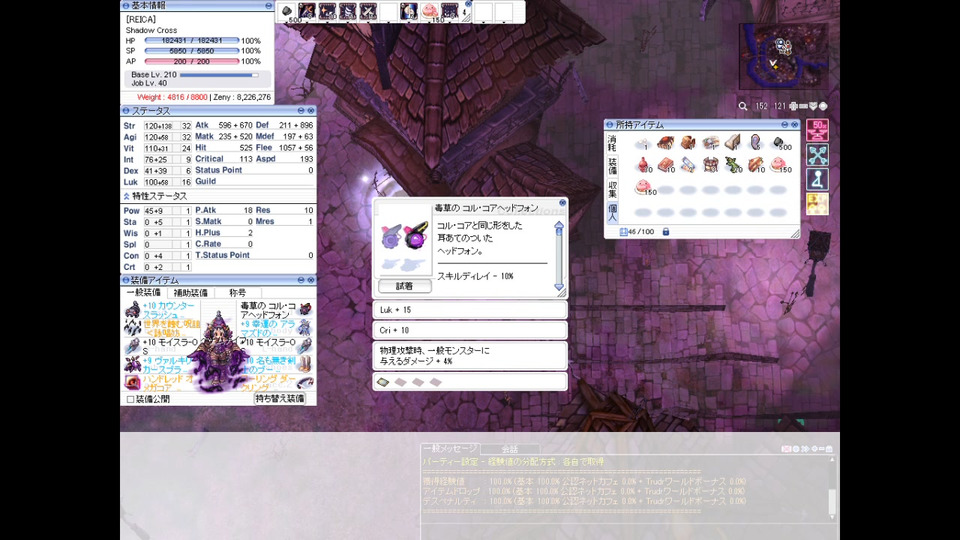The height and width of the screenshot is (540, 960).
Task: Select the Valkyrie garment icon in equipment
Action: point(132,365)
